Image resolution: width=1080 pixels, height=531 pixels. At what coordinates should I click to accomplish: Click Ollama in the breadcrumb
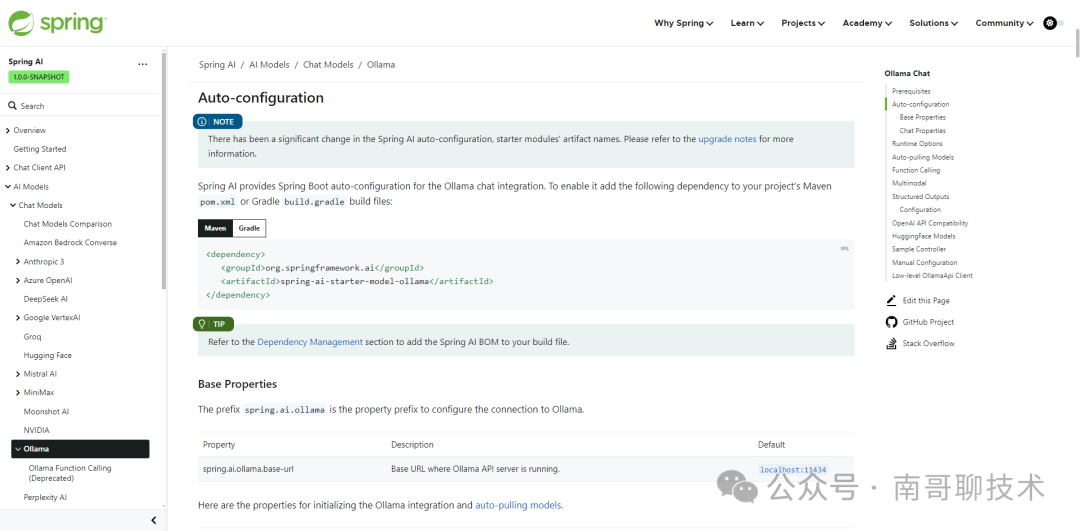[x=381, y=65]
